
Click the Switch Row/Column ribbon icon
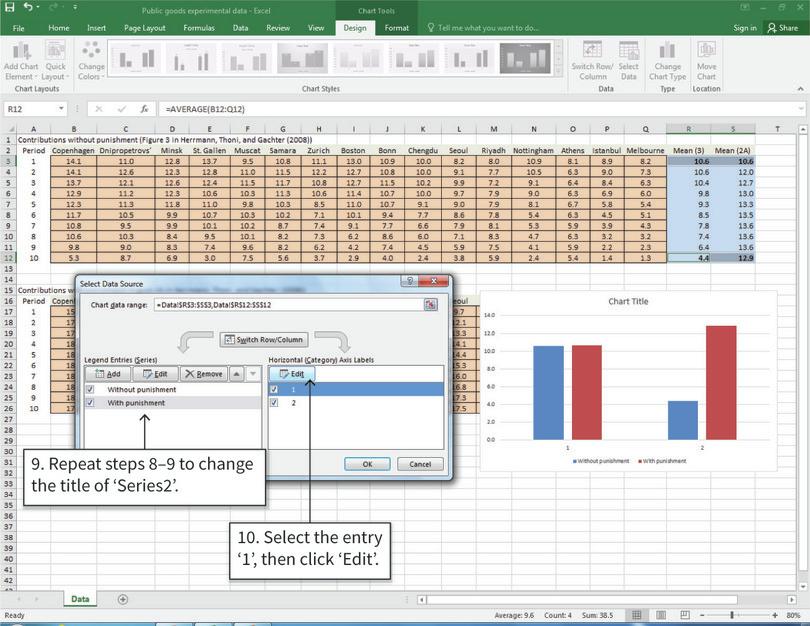[592, 54]
